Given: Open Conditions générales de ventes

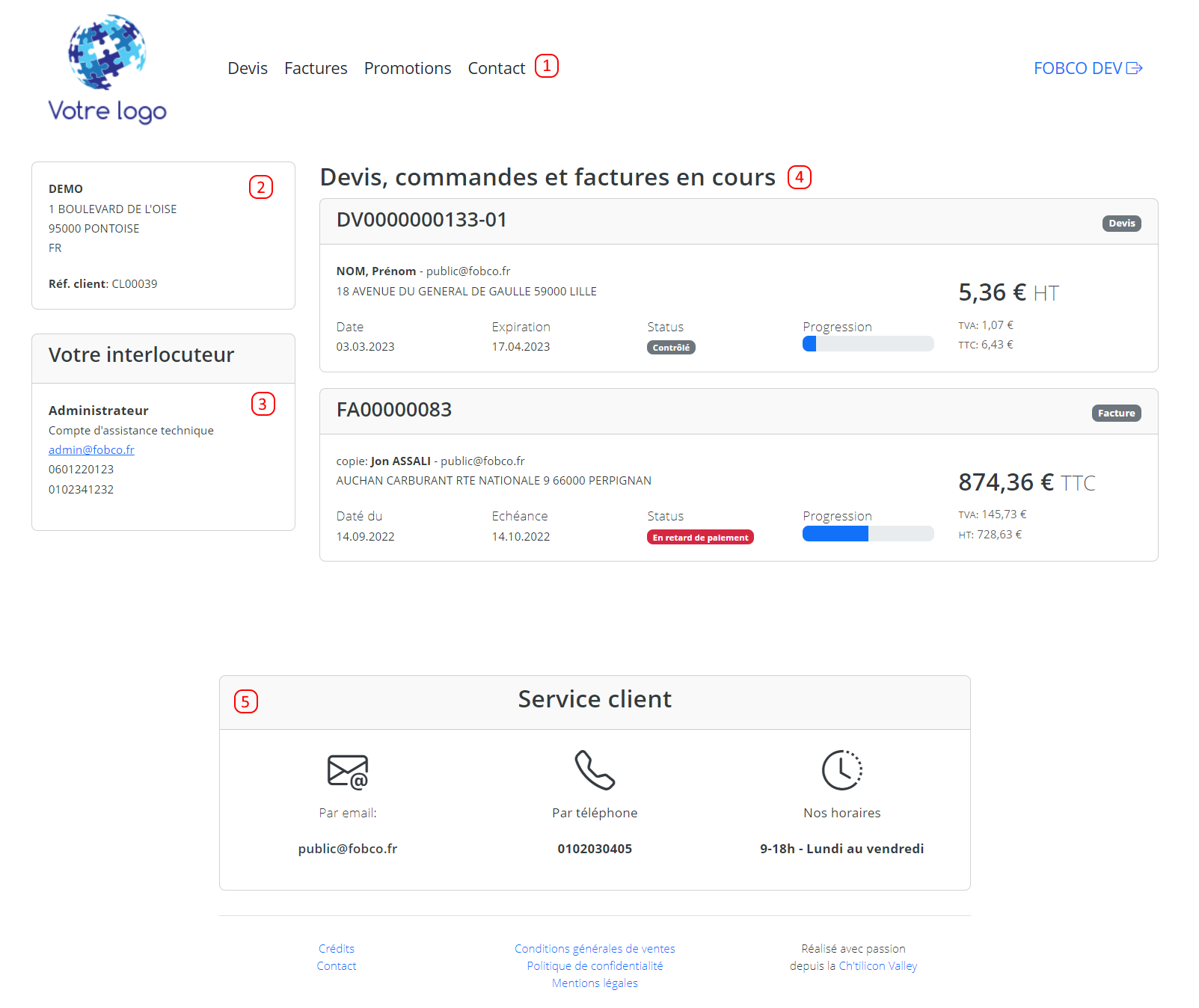Looking at the screenshot, I should coord(595,948).
